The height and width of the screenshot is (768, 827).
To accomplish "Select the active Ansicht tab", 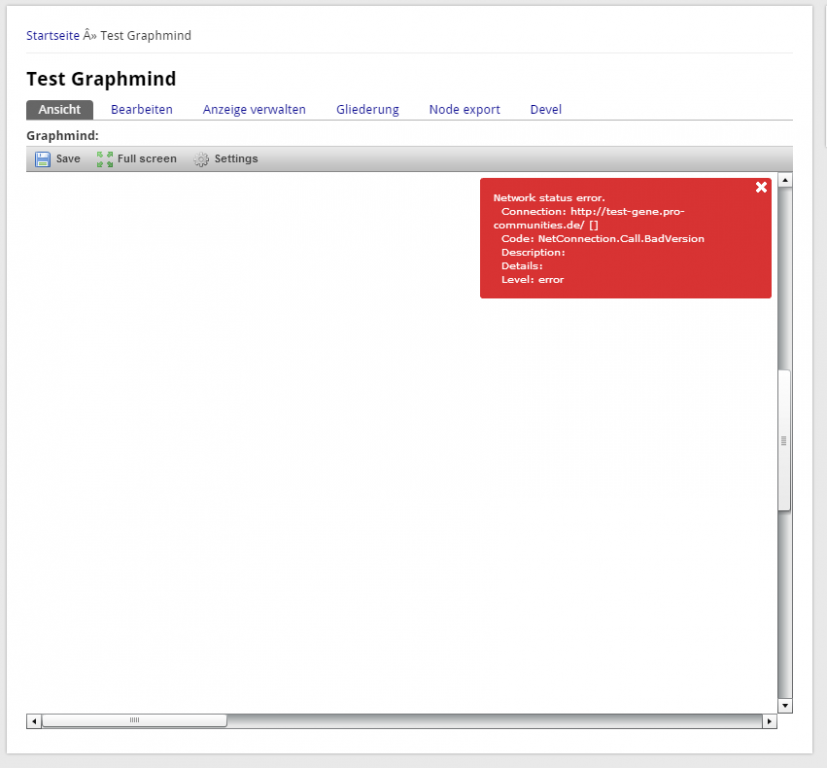I will click(59, 110).
